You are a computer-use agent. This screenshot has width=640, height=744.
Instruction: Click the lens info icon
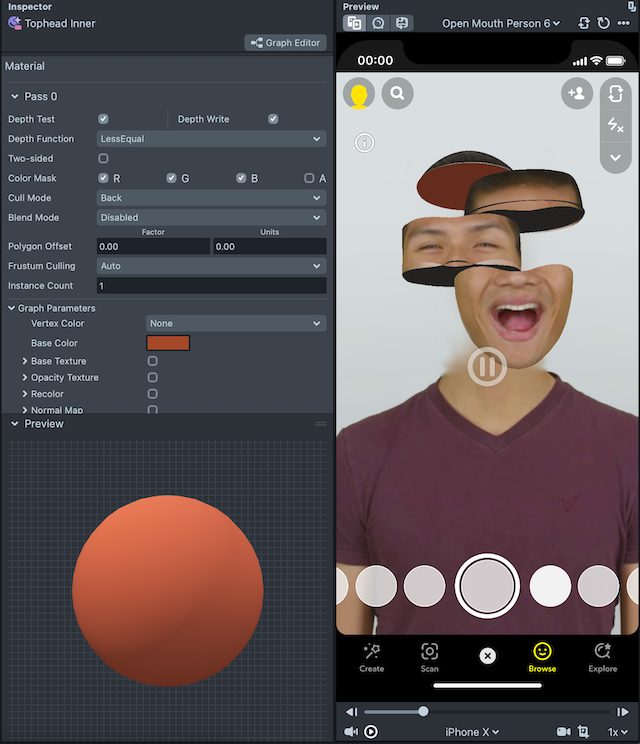pos(365,143)
